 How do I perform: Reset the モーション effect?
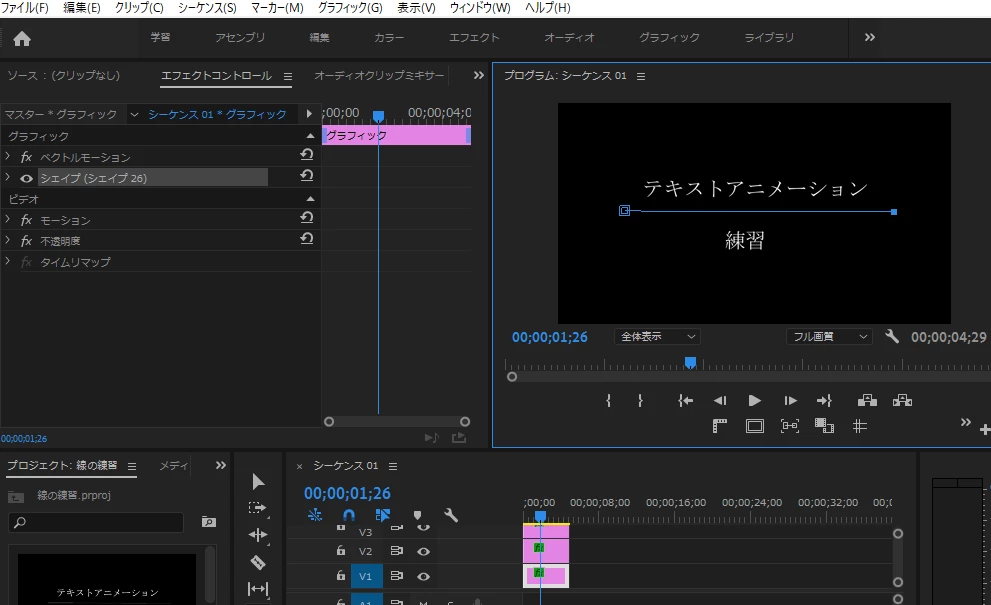click(x=307, y=217)
